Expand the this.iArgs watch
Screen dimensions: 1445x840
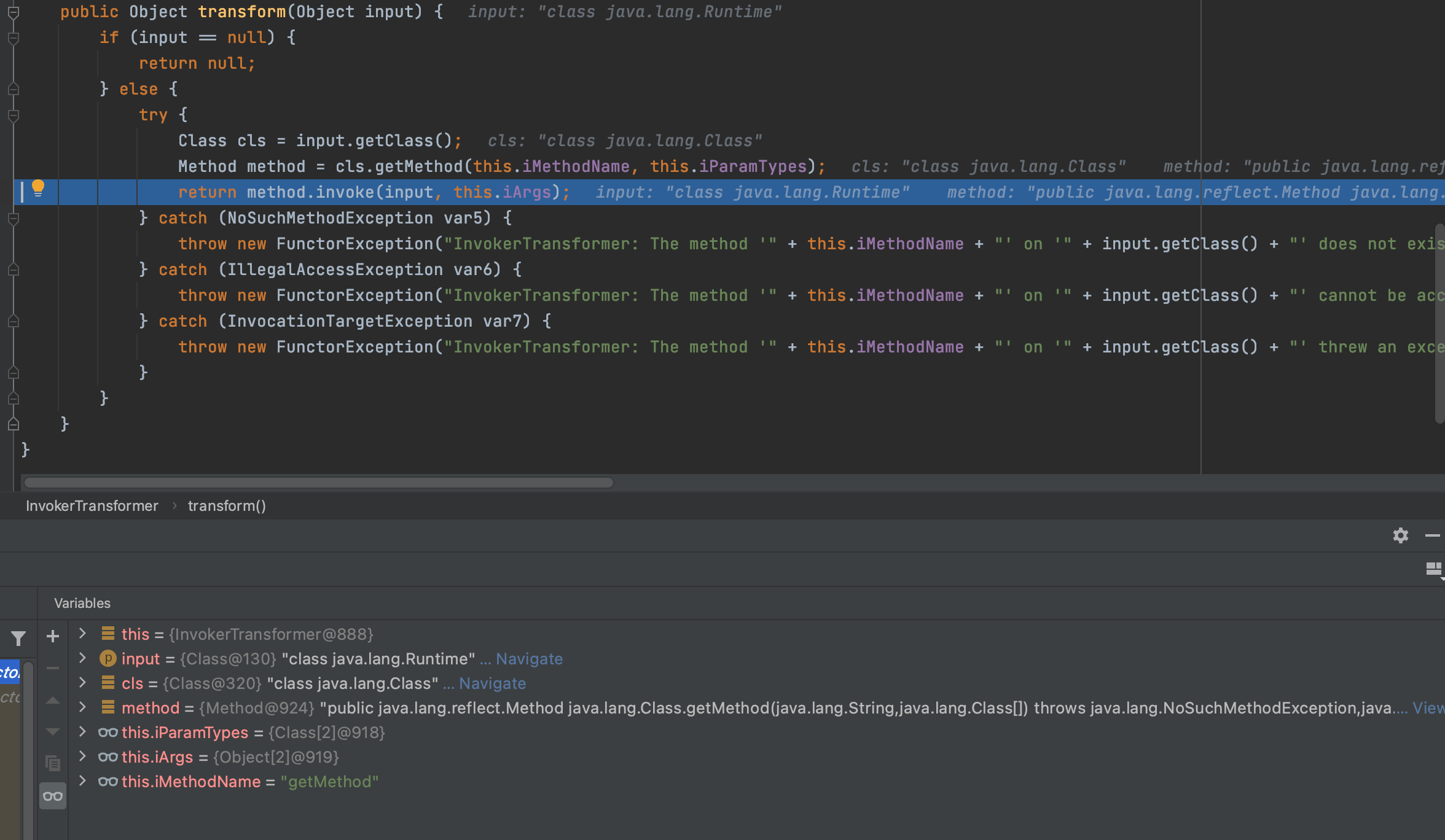click(82, 756)
